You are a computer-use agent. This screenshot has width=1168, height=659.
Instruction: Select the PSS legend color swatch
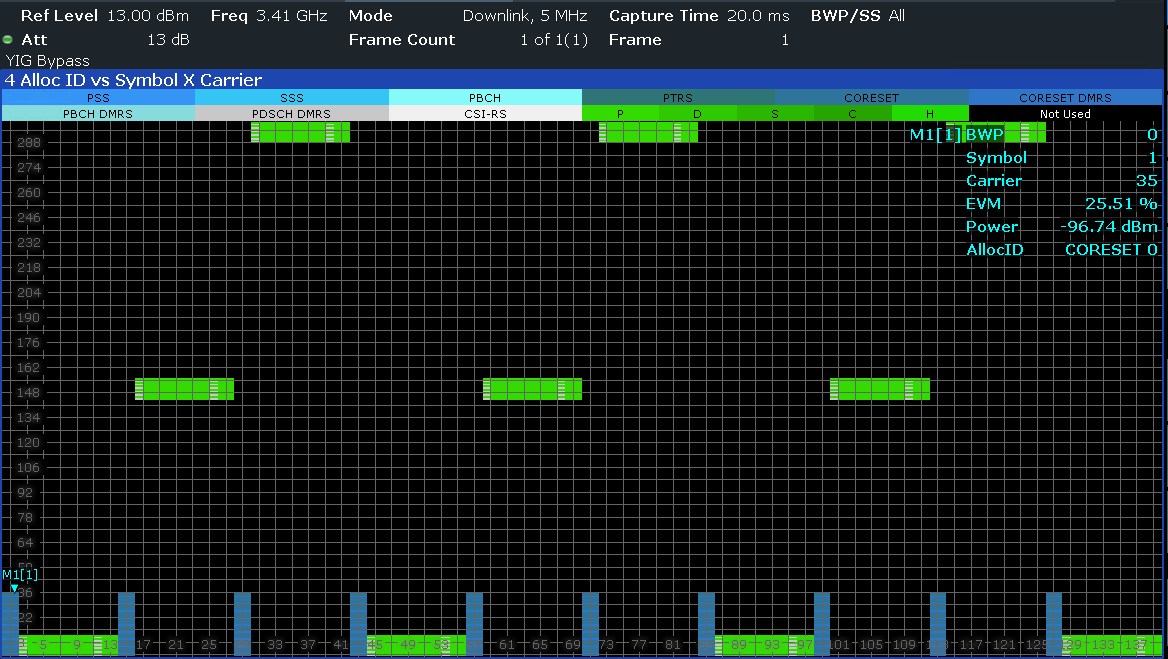[98, 98]
